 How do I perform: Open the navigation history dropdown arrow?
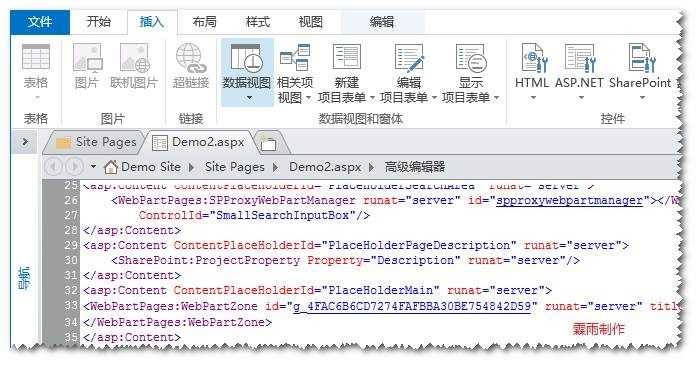click(x=93, y=166)
